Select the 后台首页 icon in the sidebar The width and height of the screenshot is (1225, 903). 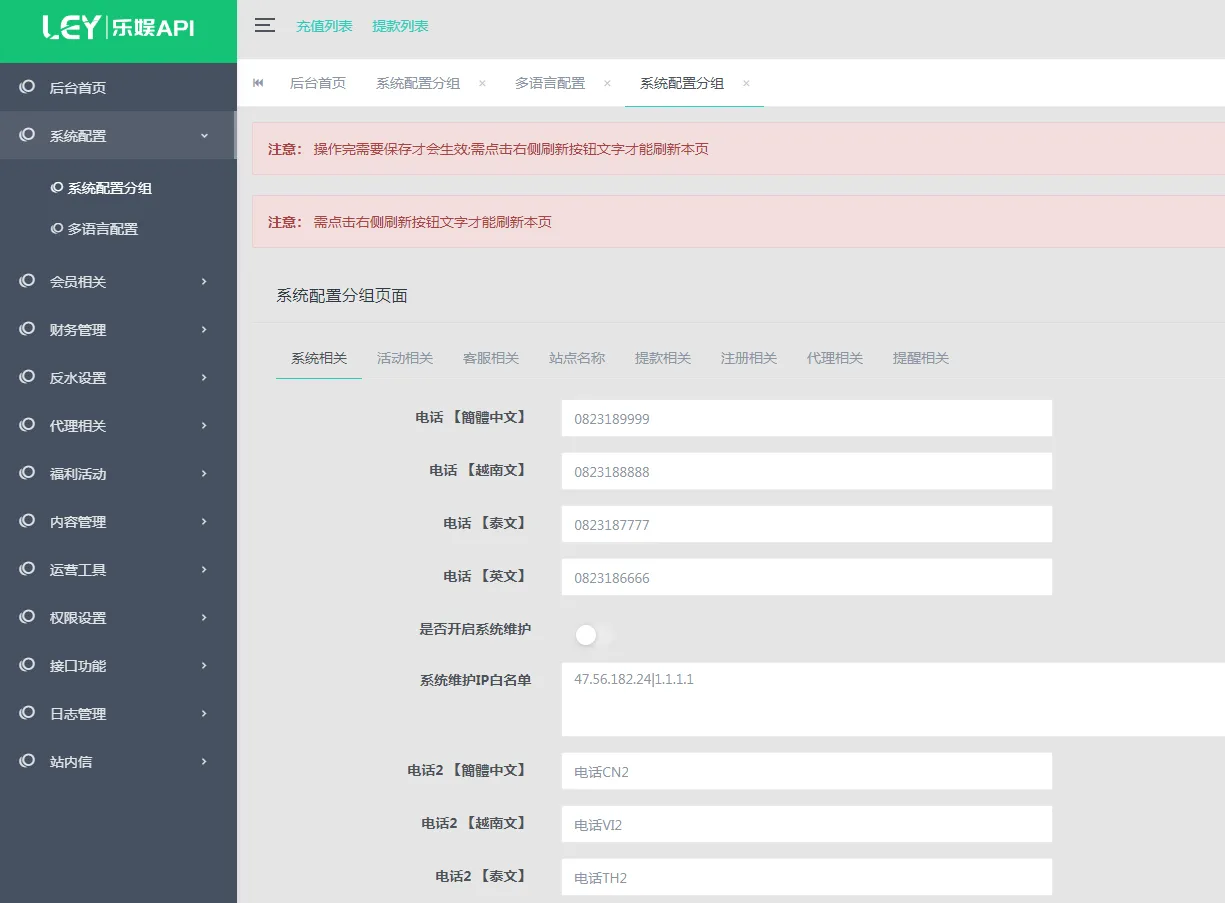click(x=27, y=86)
